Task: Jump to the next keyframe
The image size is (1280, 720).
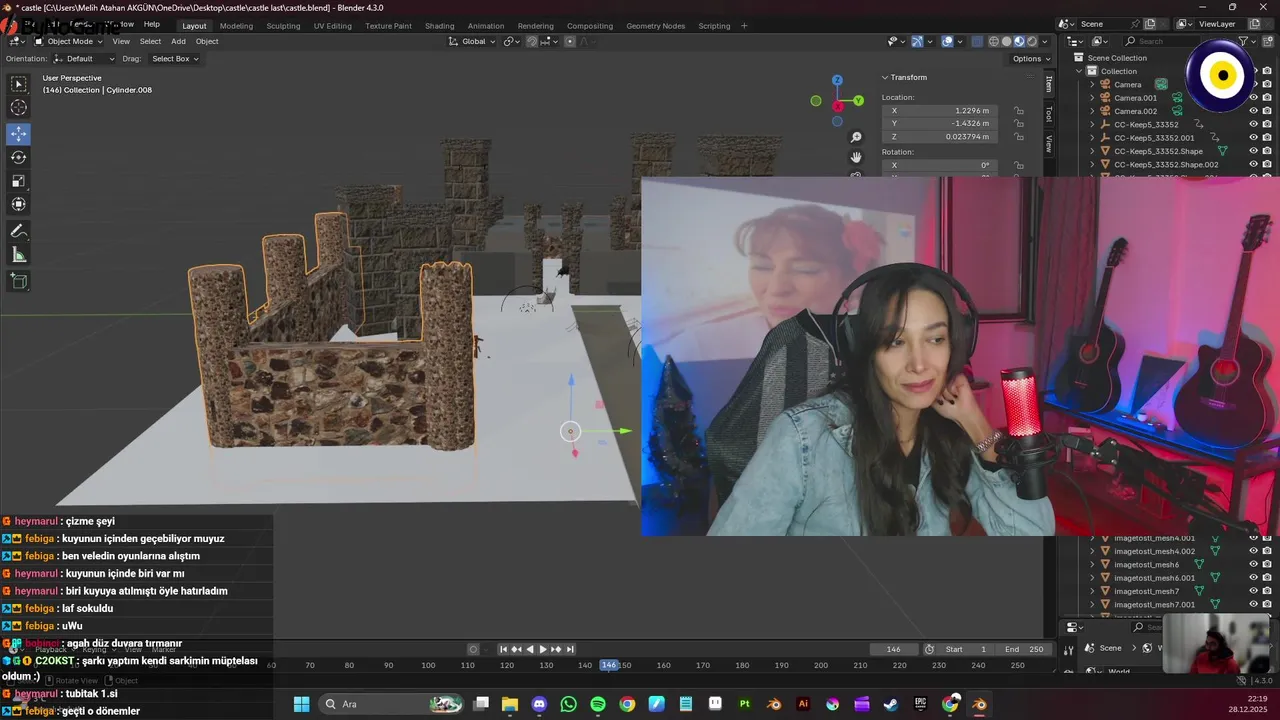Action: point(556,649)
